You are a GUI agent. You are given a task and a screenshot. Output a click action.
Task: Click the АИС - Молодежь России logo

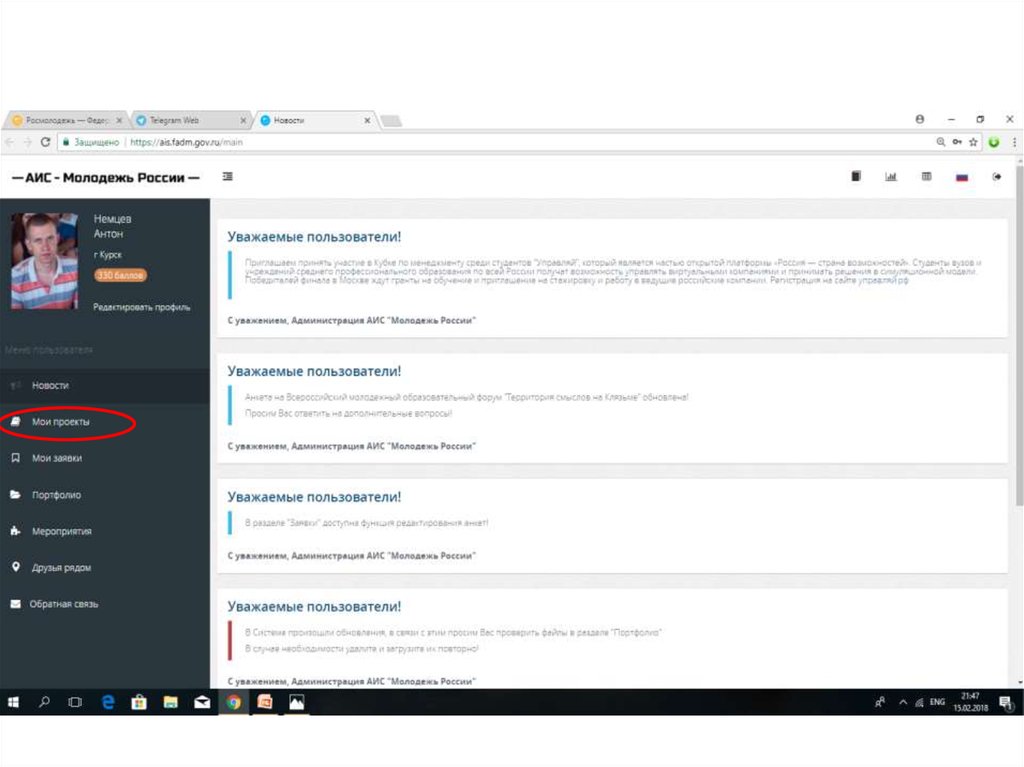tap(106, 178)
